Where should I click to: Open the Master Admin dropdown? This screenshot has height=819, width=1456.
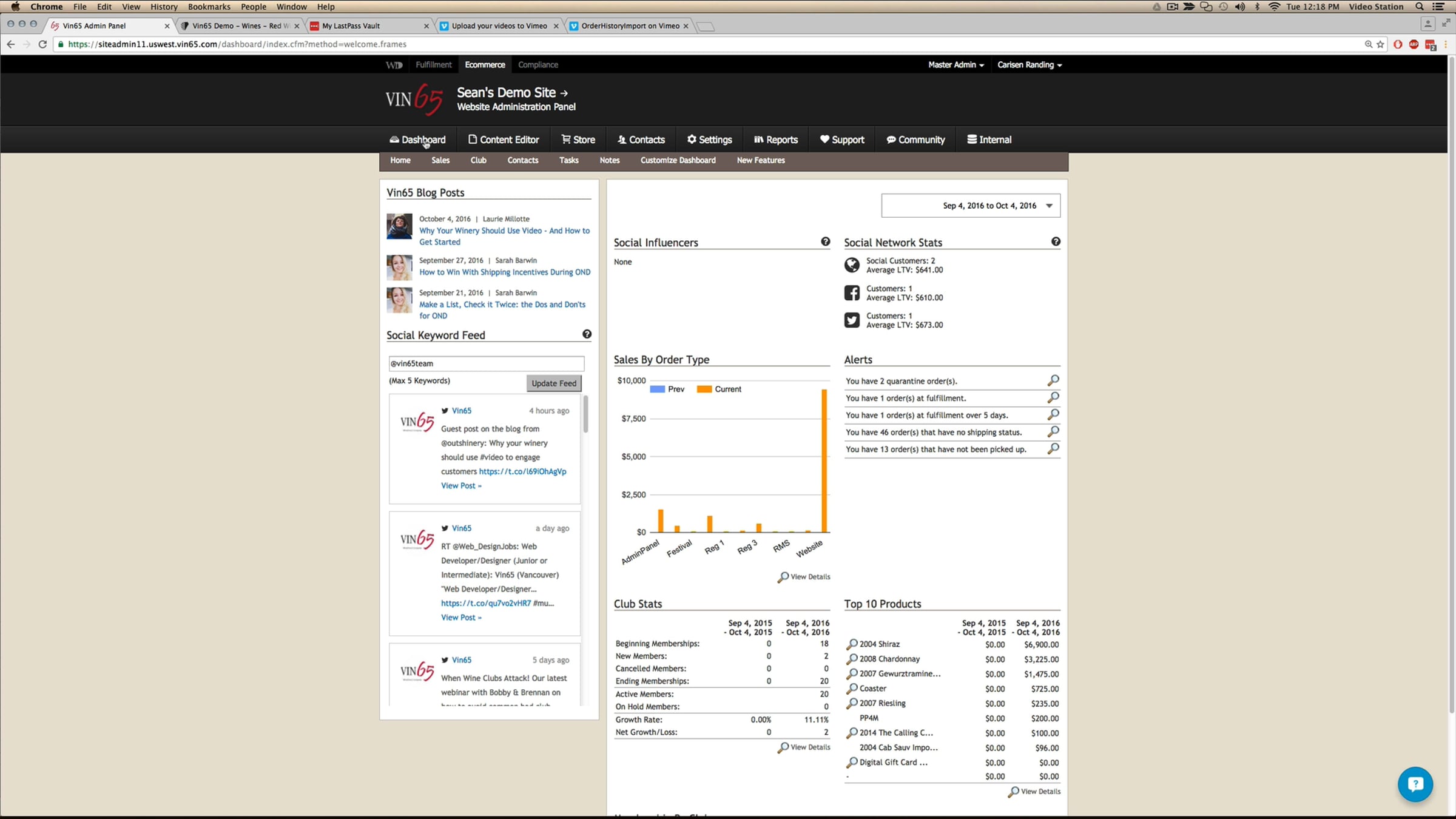(x=955, y=65)
